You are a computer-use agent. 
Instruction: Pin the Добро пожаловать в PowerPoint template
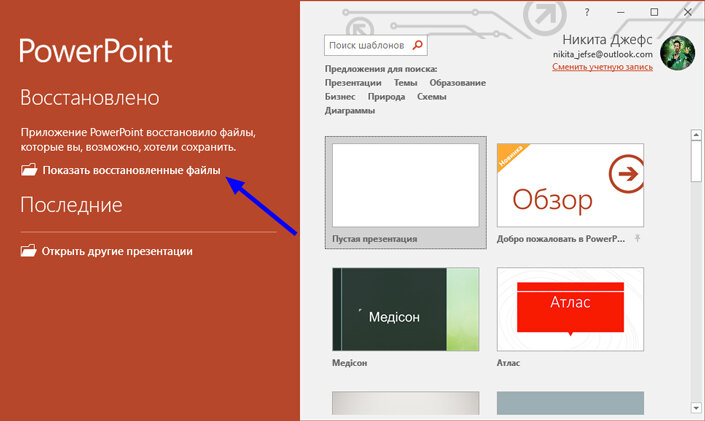click(637, 238)
